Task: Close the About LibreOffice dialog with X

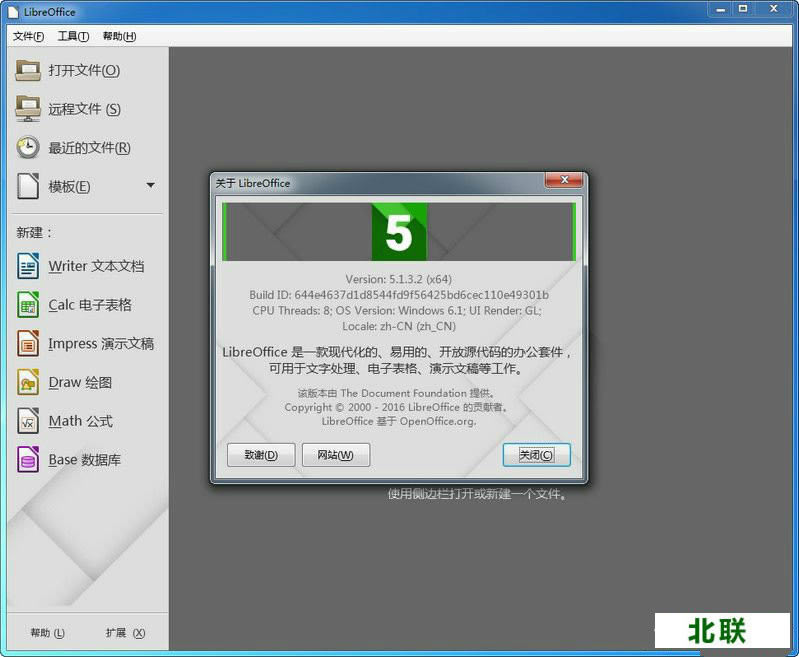Action: pos(564,180)
